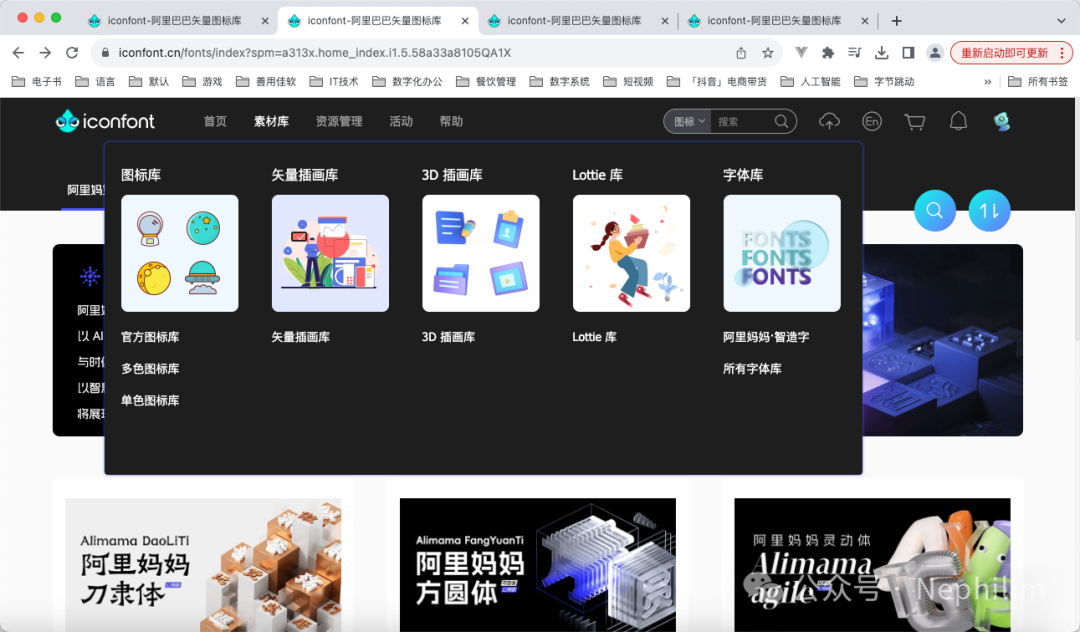Open the IT技术 bookmark folder
The width and height of the screenshot is (1080, 632).
[x=334, y=81]
